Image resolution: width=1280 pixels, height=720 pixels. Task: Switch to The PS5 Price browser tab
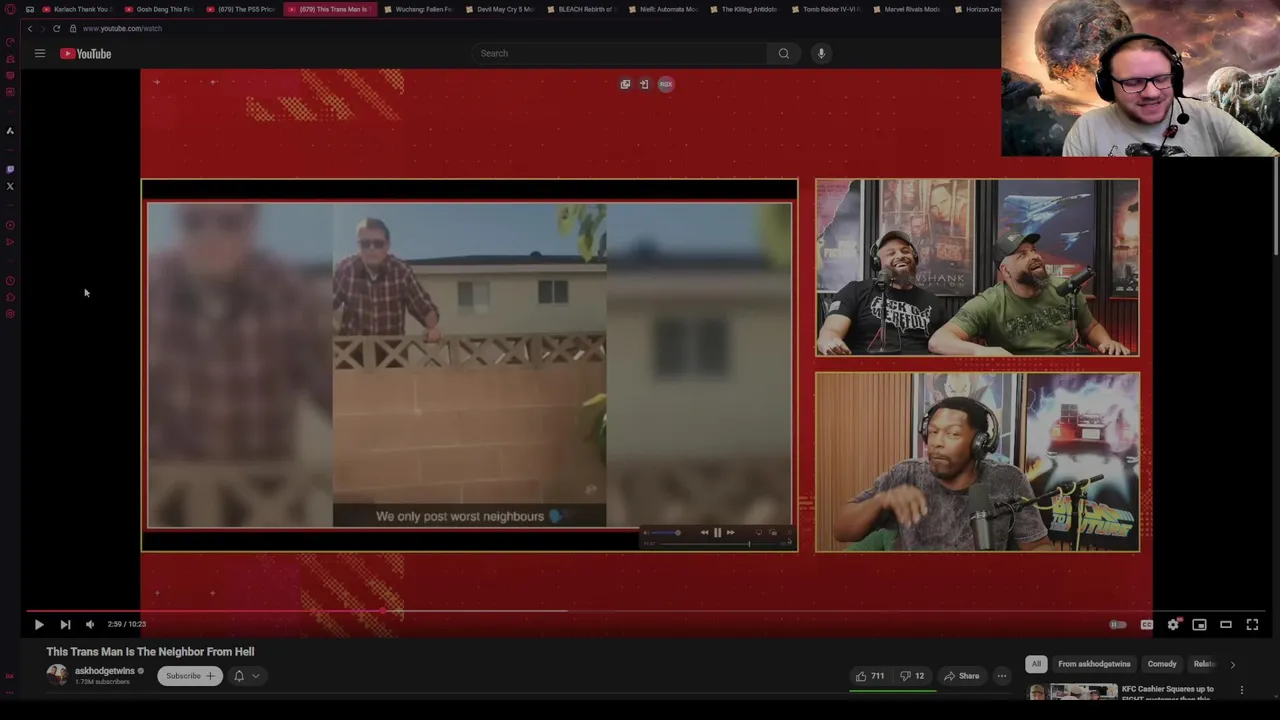[241, 9]
